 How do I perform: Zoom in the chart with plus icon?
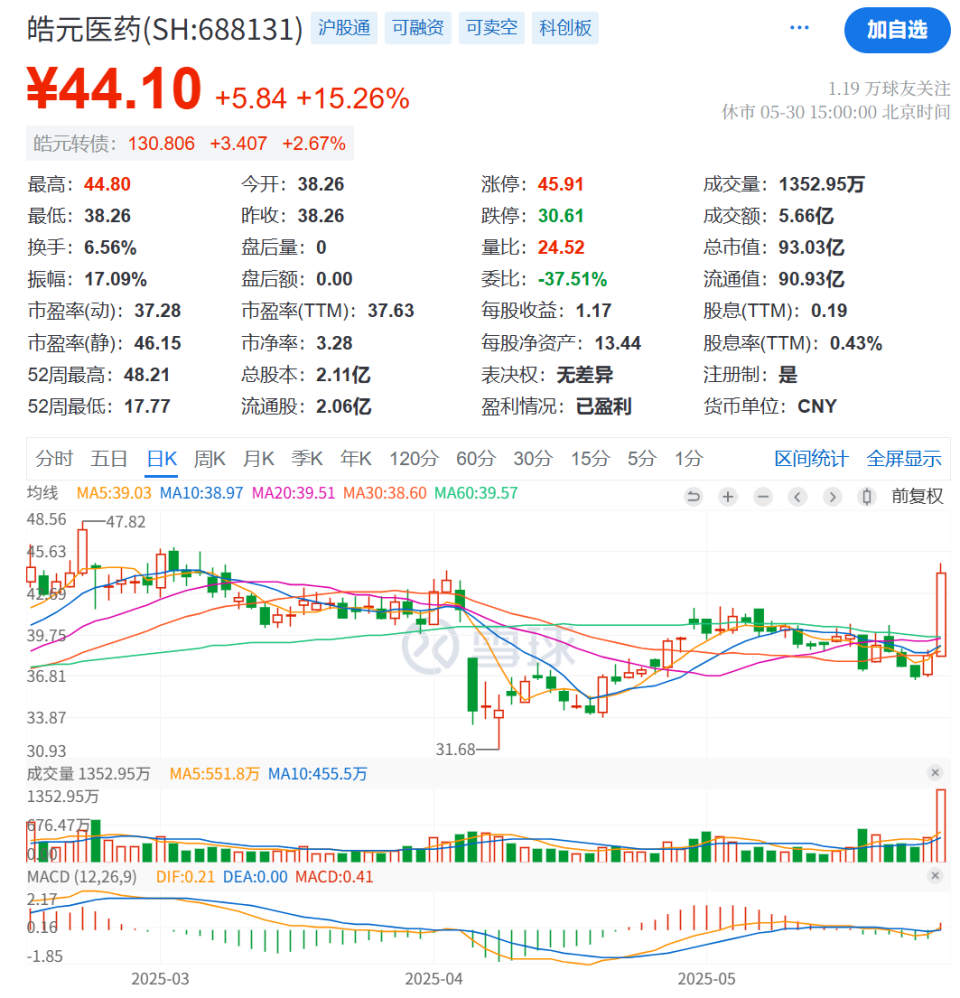click(728, 496)
